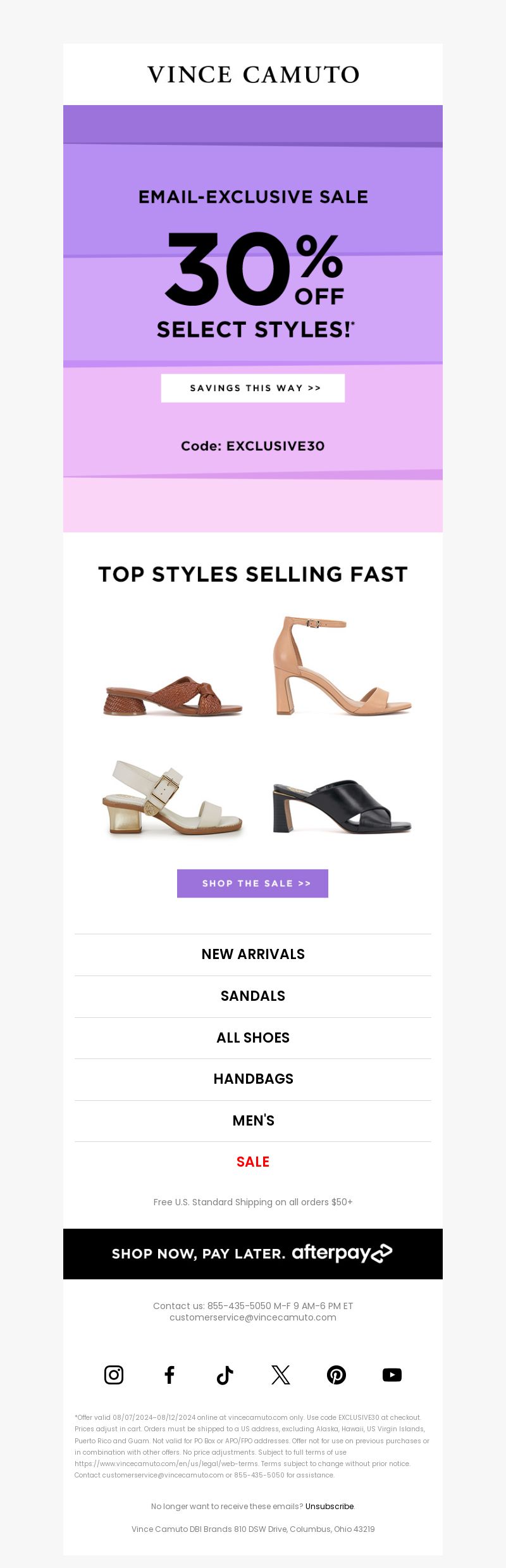
Task: Open the red Sale link
Action: click(253, 1162)
